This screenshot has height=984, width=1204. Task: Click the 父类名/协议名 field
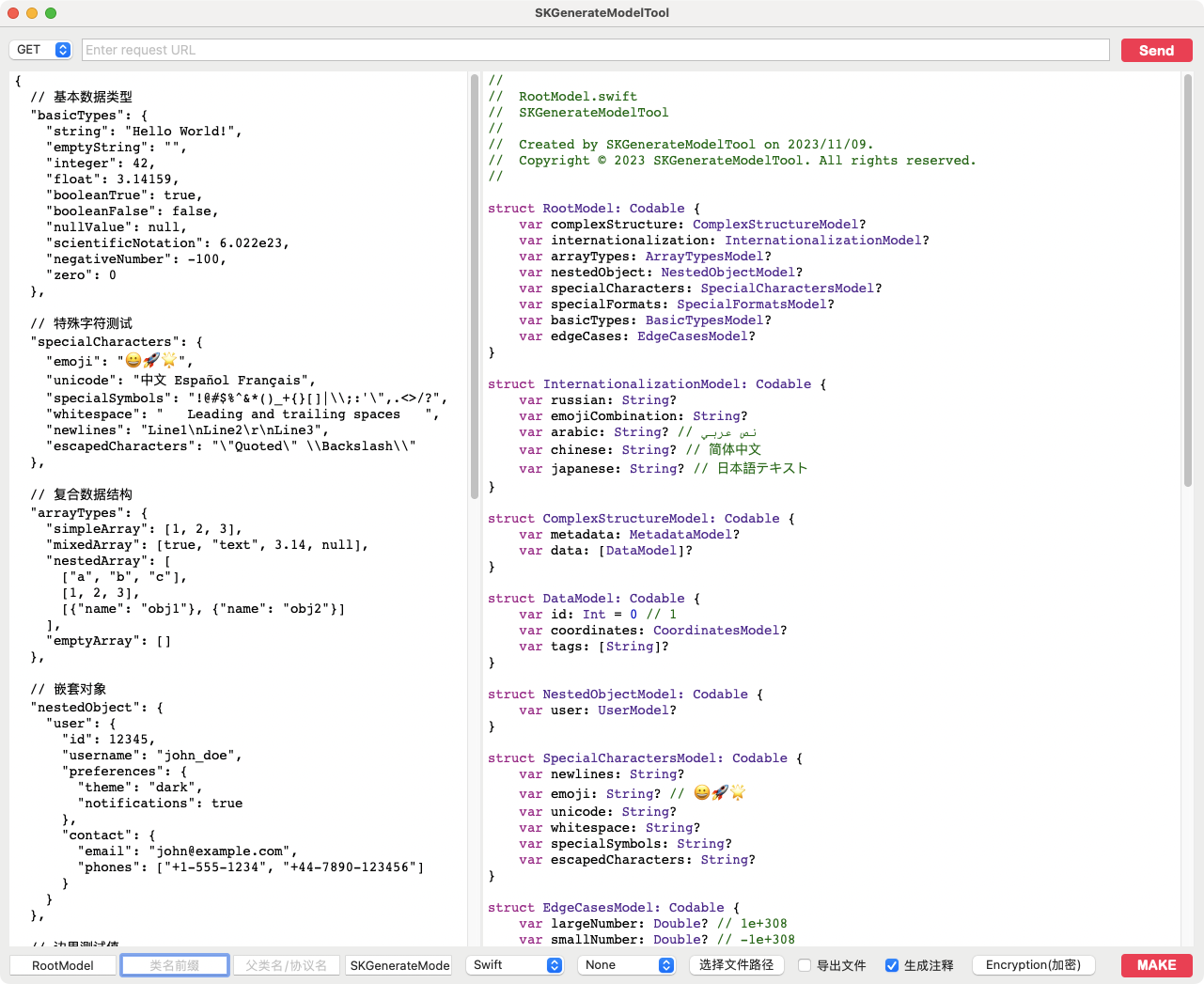(x=287, y=965)
